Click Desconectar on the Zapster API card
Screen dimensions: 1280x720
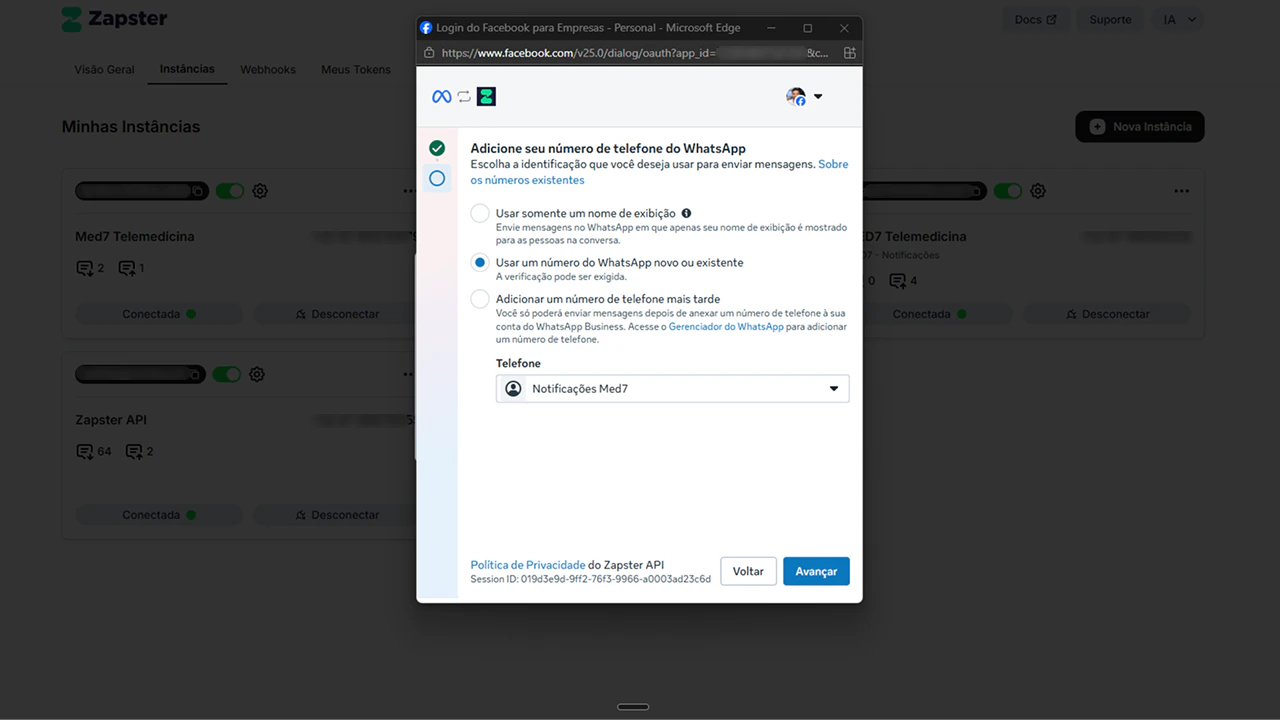(337, 515)
